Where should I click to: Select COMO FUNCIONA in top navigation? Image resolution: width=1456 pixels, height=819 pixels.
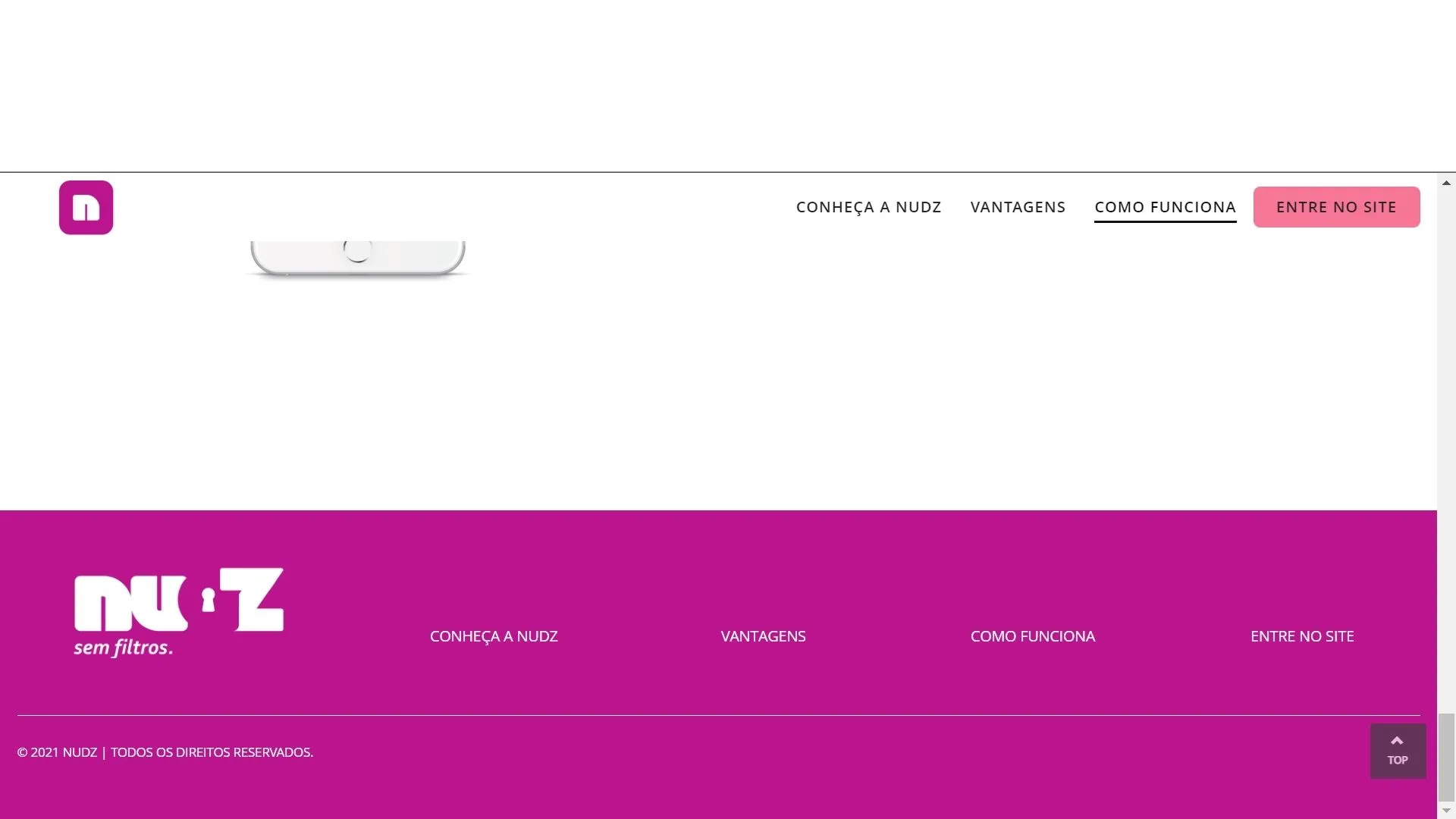[x=1165, y=207]
